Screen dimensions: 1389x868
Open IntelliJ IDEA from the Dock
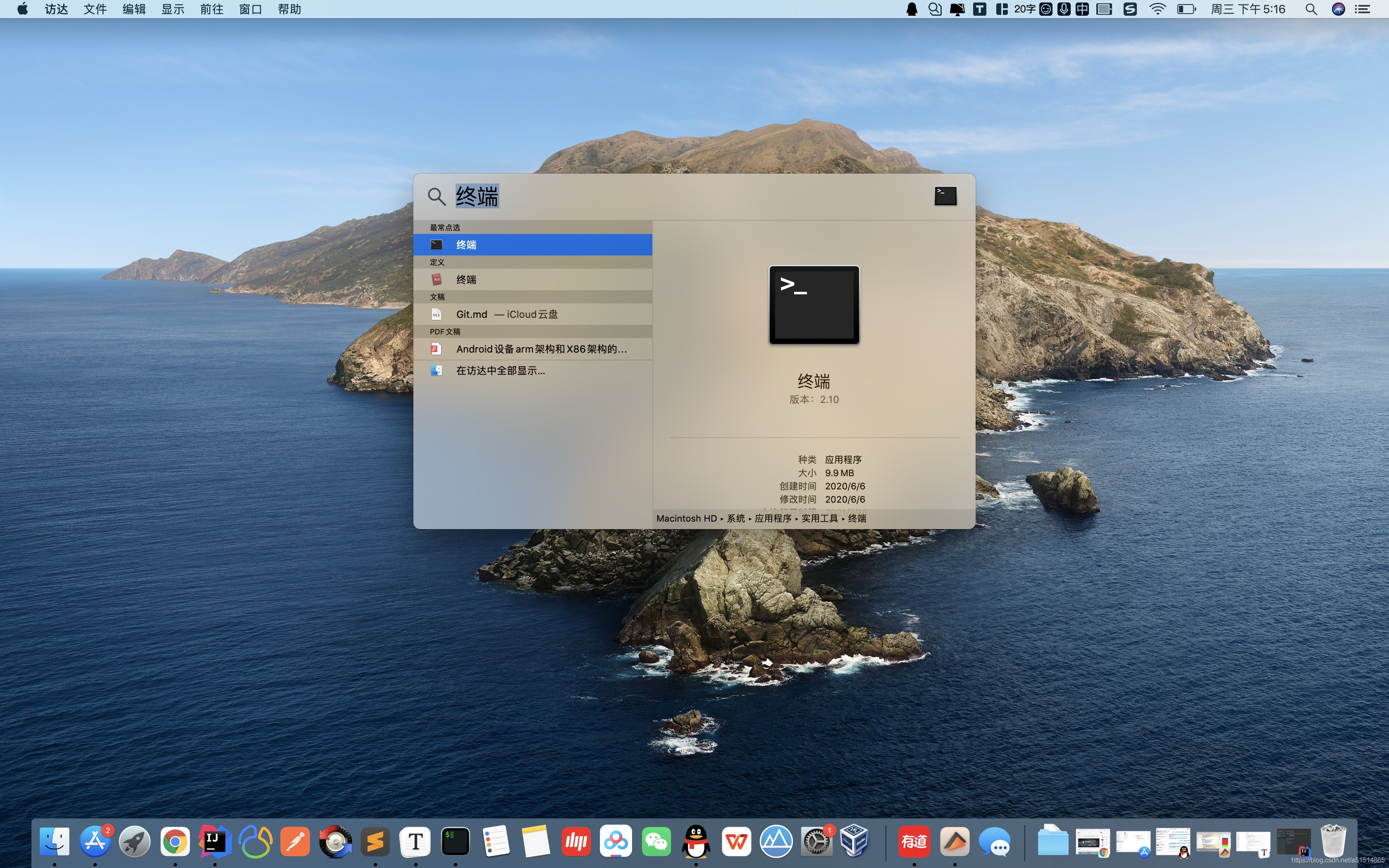215,842
